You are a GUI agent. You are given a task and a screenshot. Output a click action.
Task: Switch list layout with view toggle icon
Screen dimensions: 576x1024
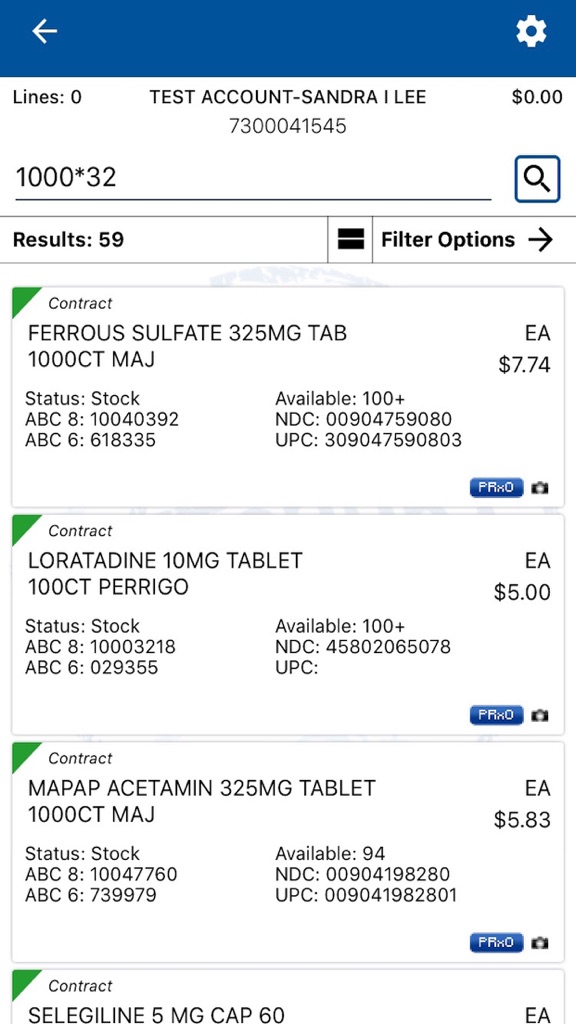[x=350, y=240]
